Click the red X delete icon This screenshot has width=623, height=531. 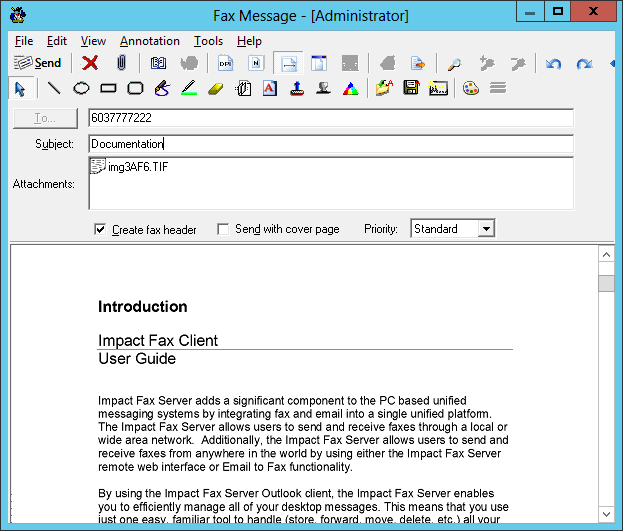(90, 63)
